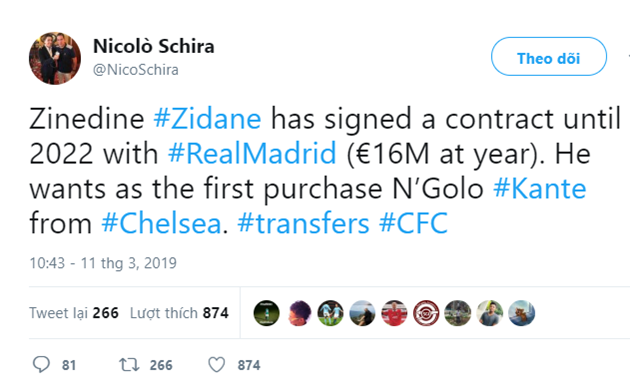Viewport: 630px width, 380px height.
Task: Open the #Kante hashtag link
Action: (540, 188)
